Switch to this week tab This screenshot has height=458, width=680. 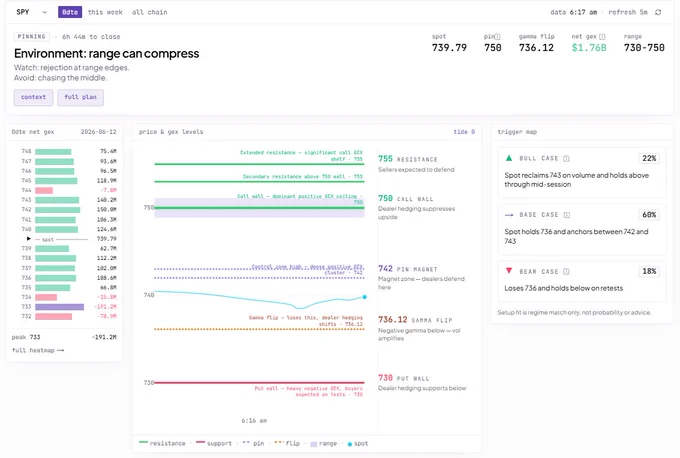pos(105,12)
